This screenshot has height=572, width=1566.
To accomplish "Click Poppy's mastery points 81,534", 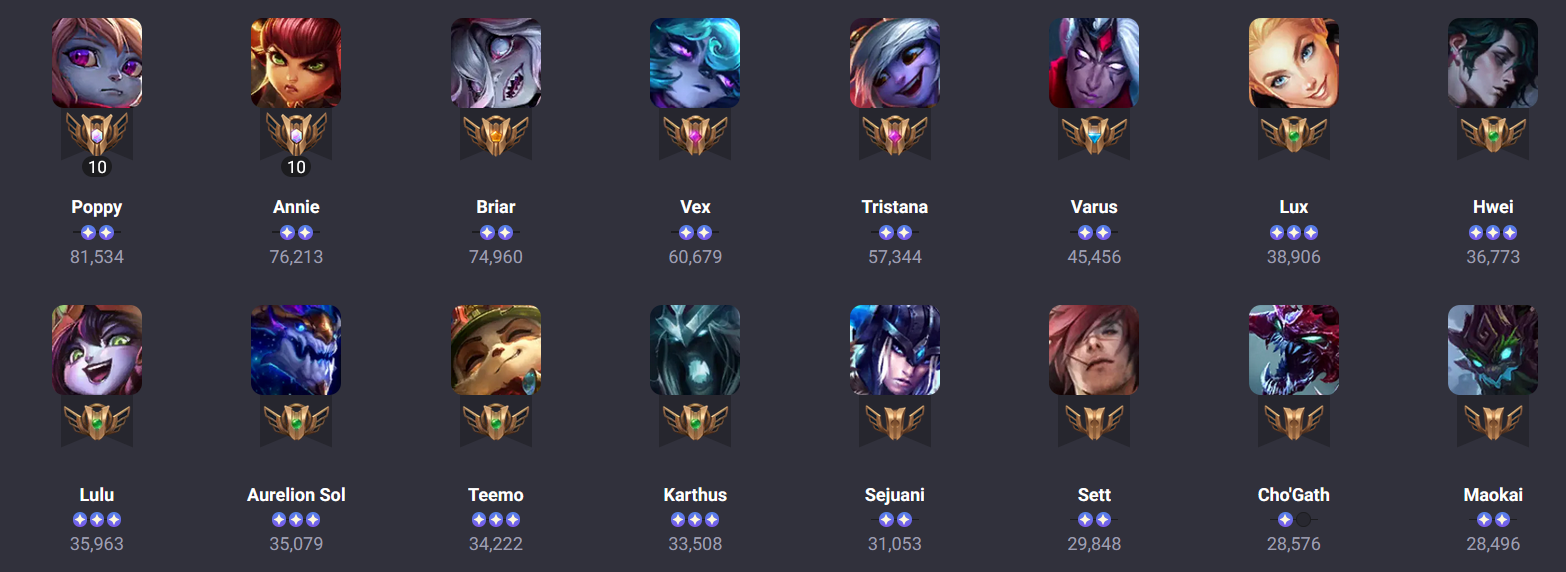I will 97,257.
